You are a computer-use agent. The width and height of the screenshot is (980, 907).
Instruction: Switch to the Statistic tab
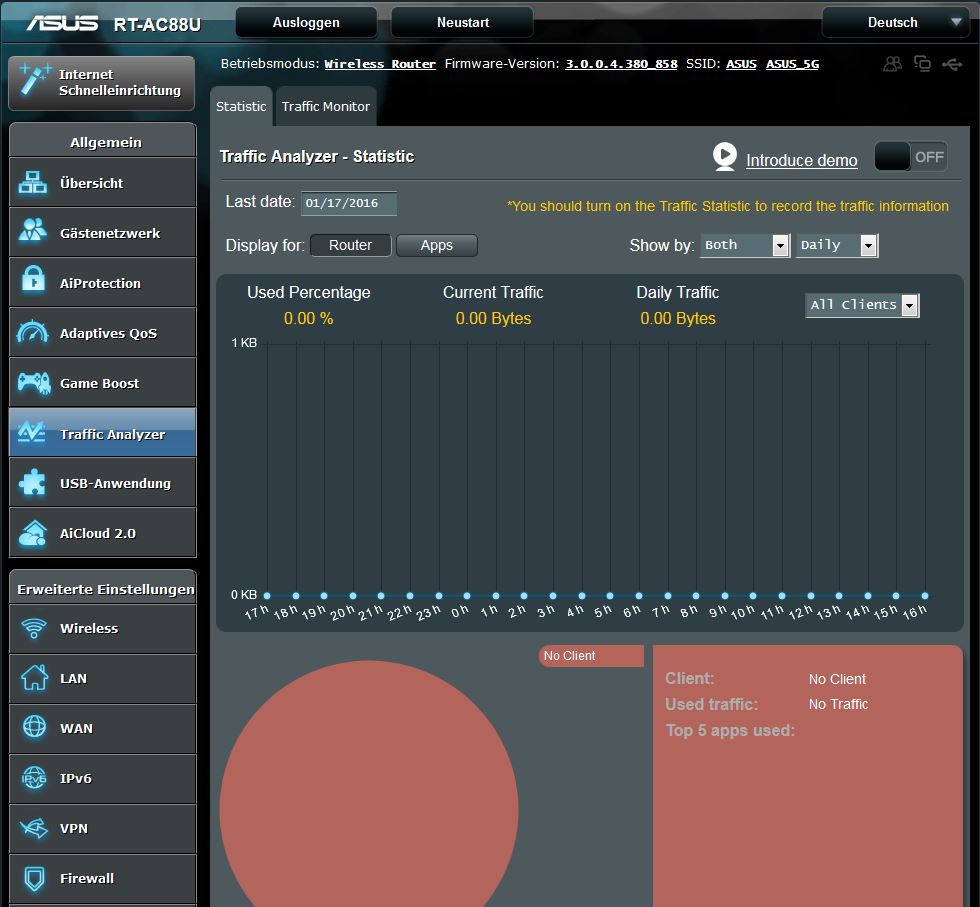241,106
